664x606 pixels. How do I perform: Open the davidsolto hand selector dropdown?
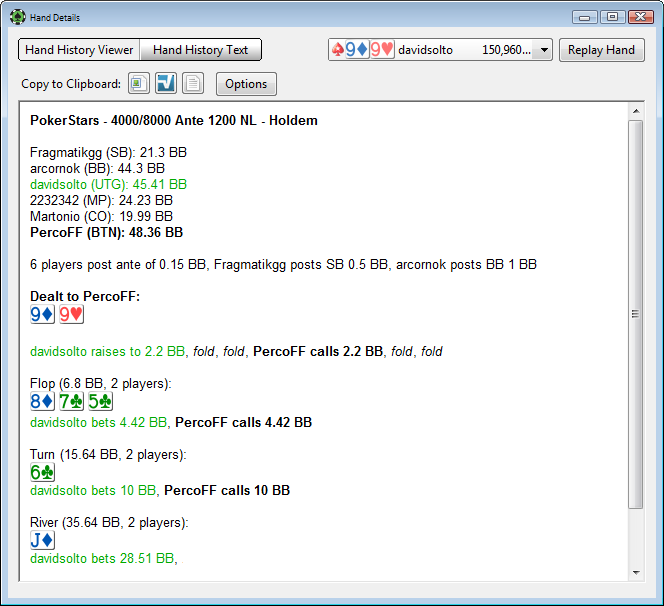[x=440, y=50]
